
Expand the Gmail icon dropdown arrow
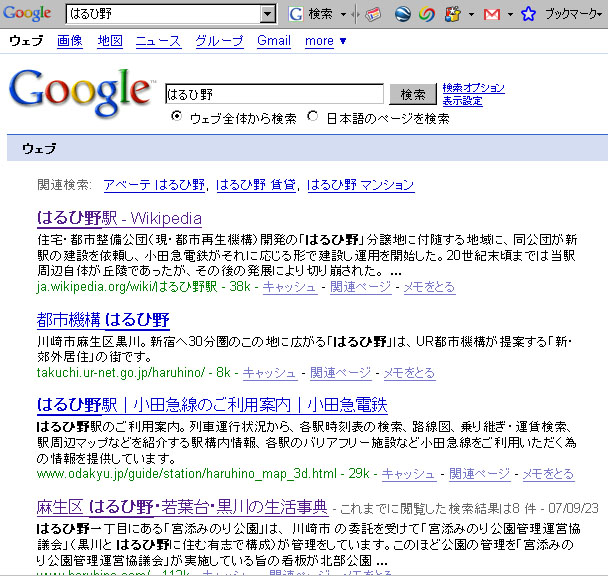click(510, 14)
